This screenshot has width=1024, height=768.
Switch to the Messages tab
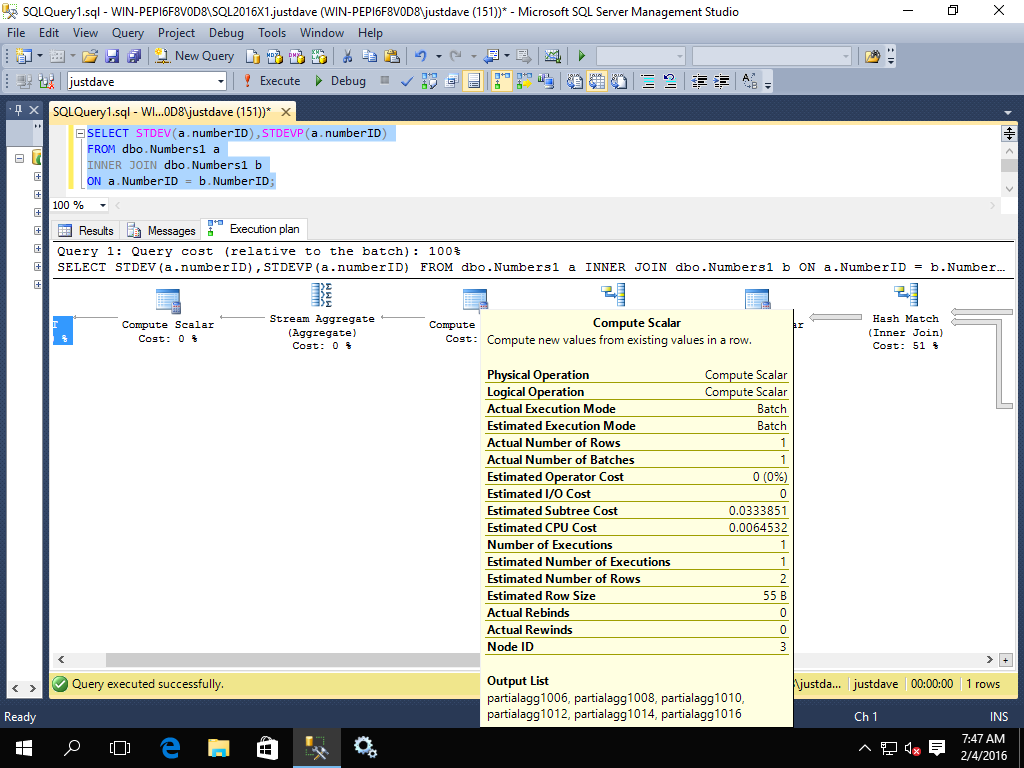pyautogui.click(x=161, y=230)
